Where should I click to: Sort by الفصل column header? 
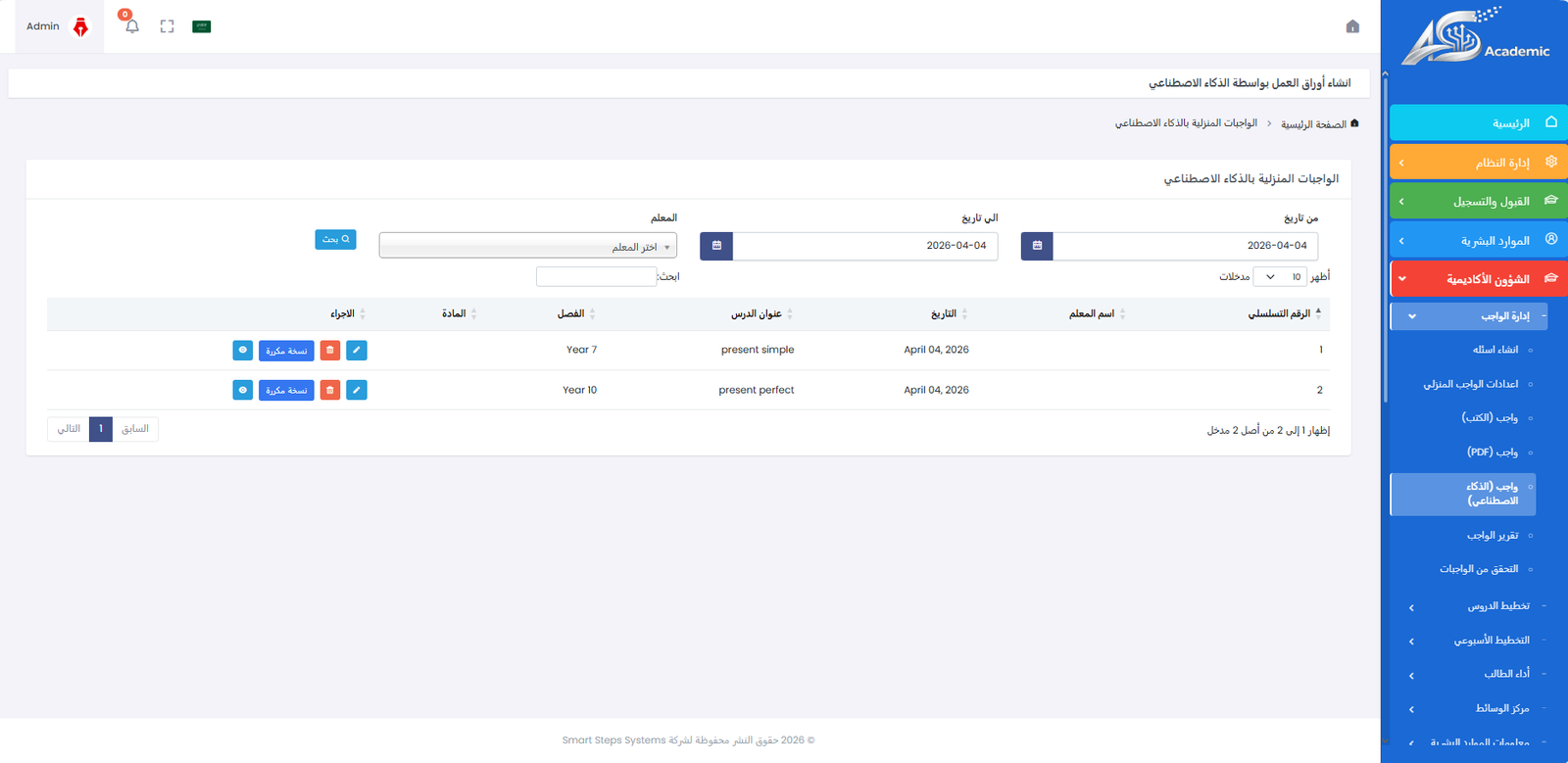[x=570, y=314]
